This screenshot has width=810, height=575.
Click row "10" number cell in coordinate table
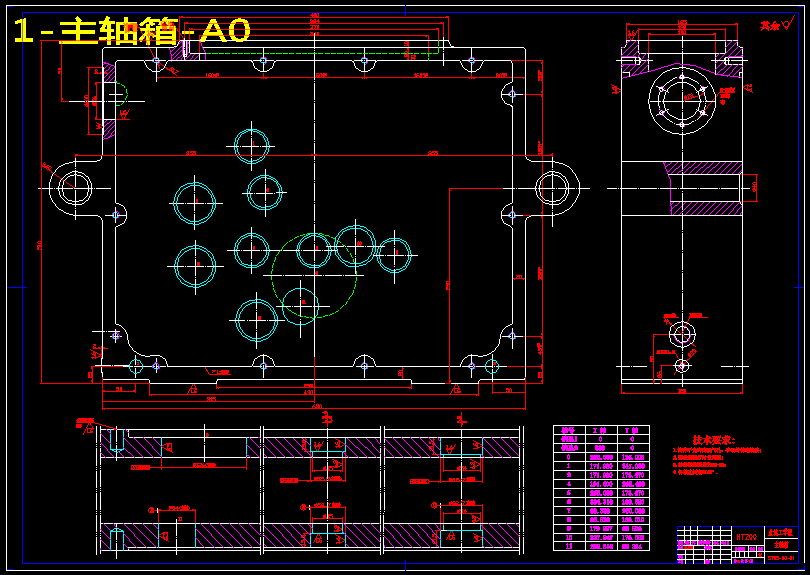[x=569, y=537]
